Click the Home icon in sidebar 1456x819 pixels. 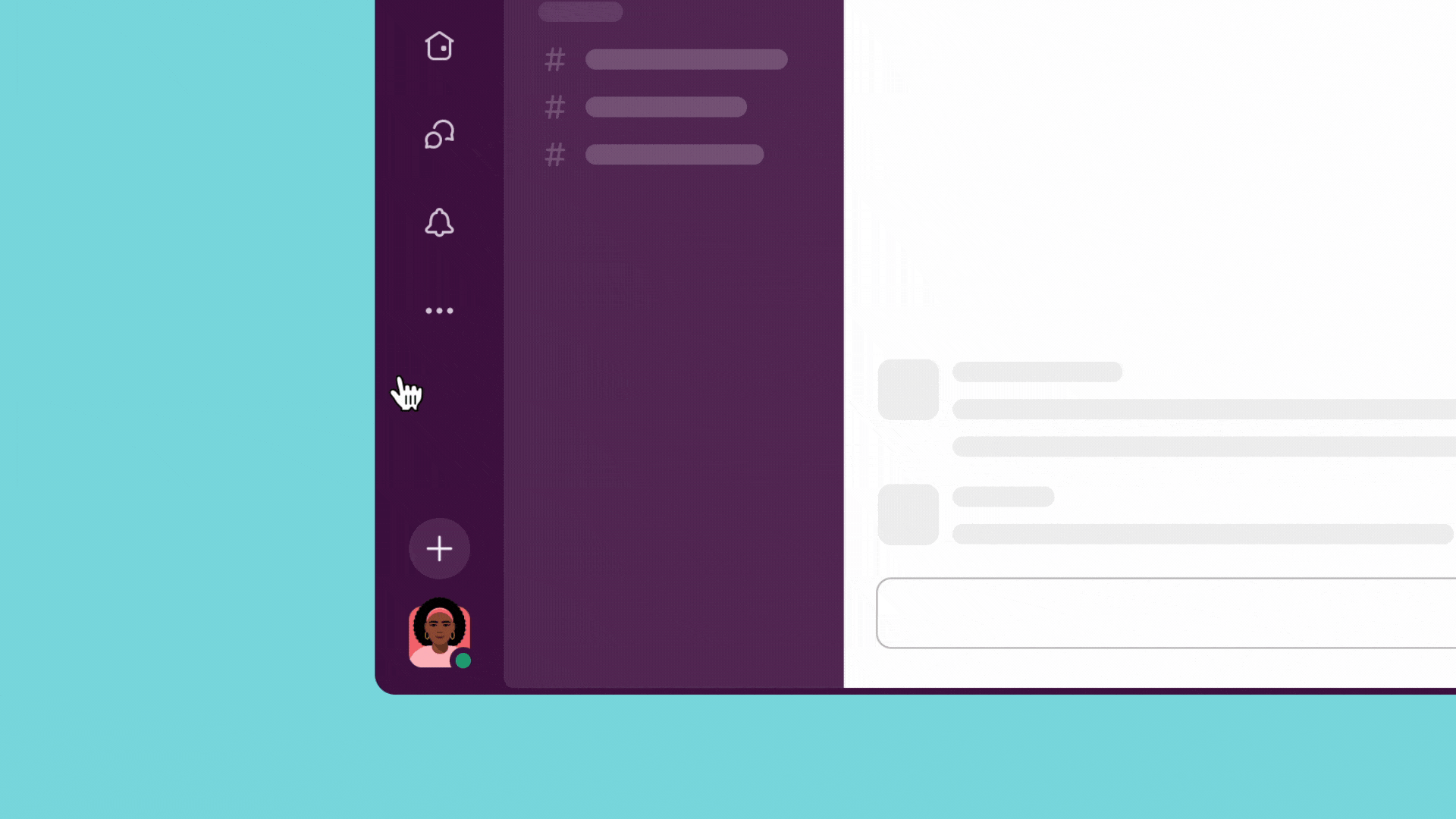[439, 46]
